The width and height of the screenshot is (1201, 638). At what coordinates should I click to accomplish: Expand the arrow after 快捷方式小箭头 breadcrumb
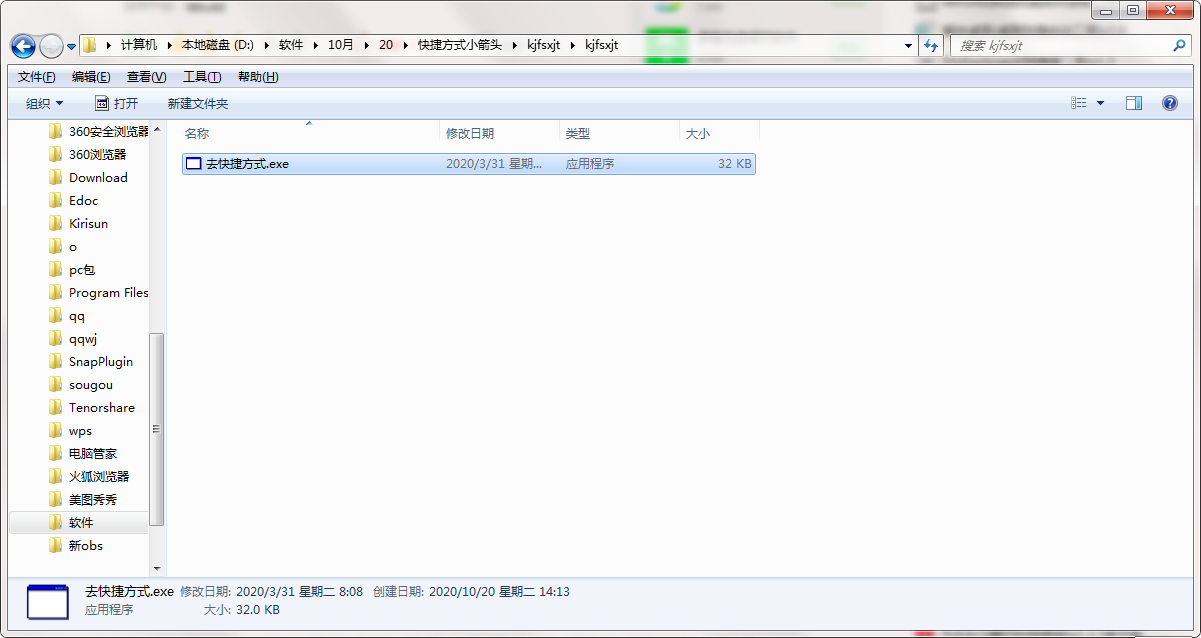[x=515, y=46]
